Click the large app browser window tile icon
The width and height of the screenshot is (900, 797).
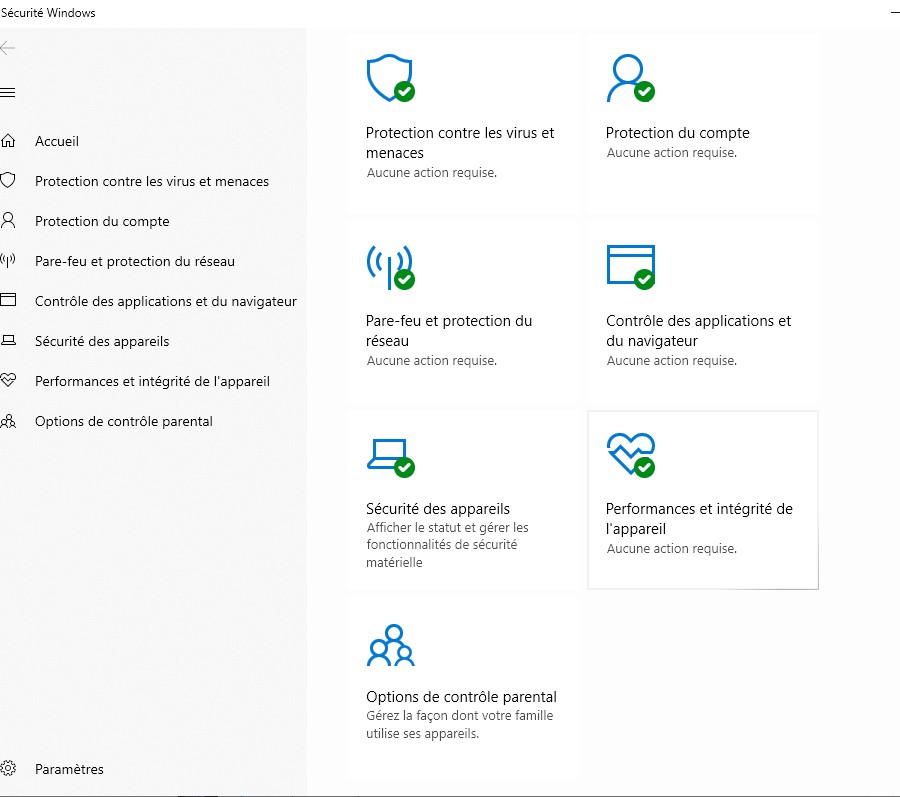[x=631, y=267]
